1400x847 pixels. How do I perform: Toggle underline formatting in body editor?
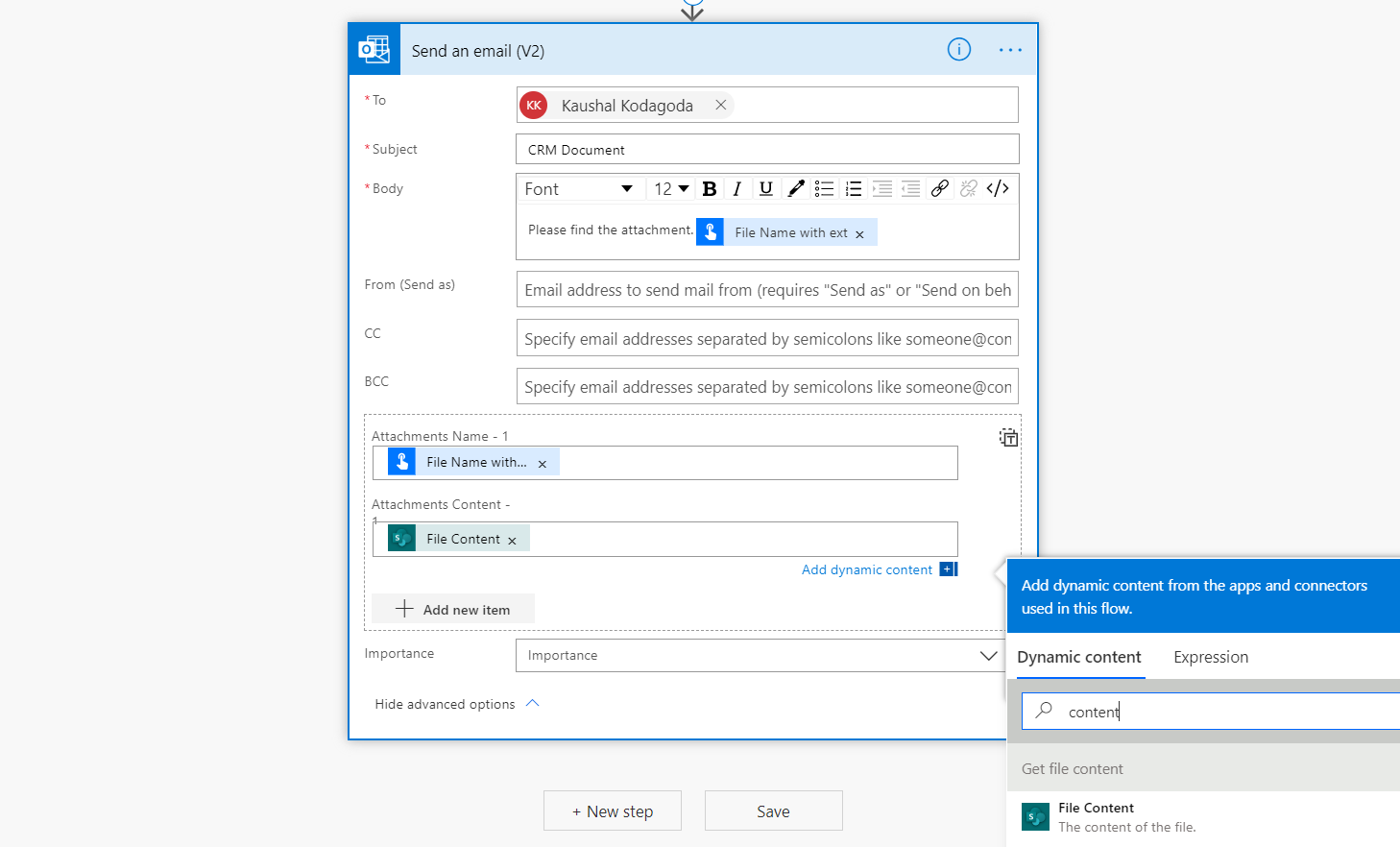pyautogui.click(x=766, y=189)
